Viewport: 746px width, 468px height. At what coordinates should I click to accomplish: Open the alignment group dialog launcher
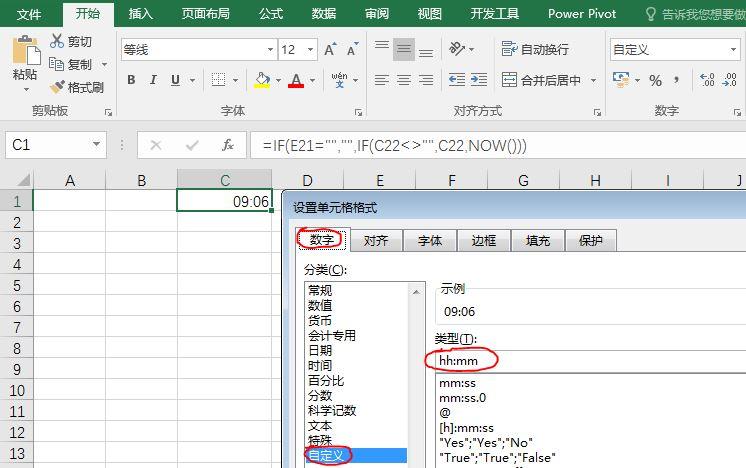598,112
